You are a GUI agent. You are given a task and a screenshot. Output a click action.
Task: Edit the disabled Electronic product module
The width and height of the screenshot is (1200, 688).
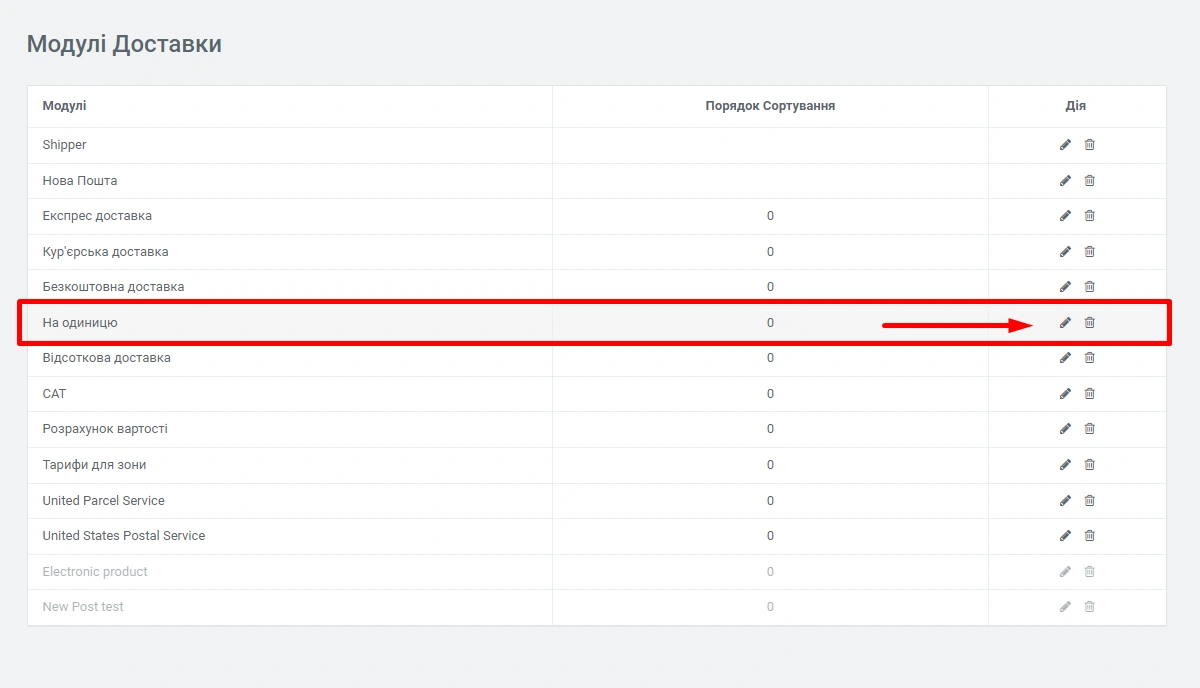1065,572
